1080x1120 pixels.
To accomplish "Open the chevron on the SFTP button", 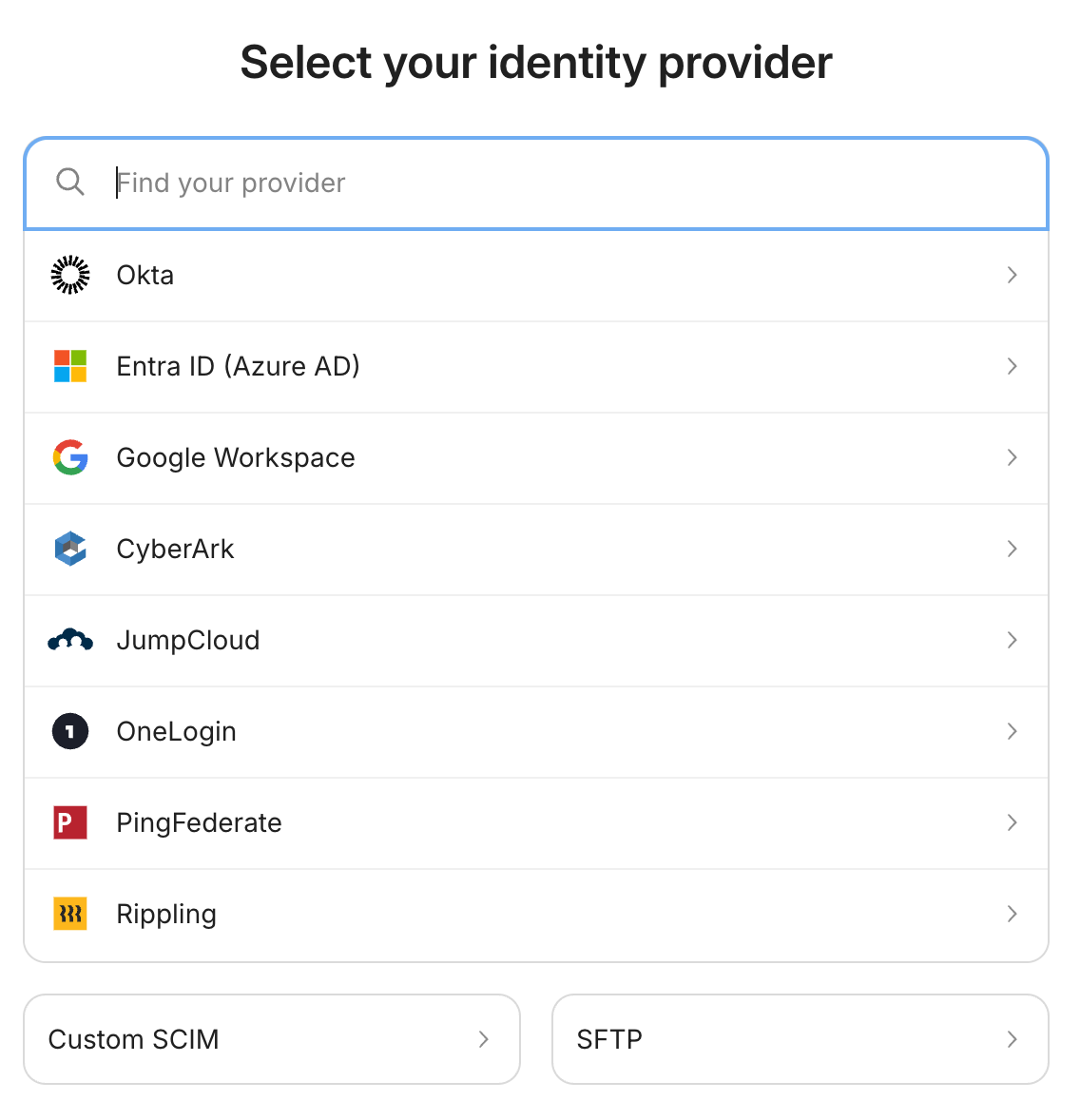I will pos(1012,1039).
